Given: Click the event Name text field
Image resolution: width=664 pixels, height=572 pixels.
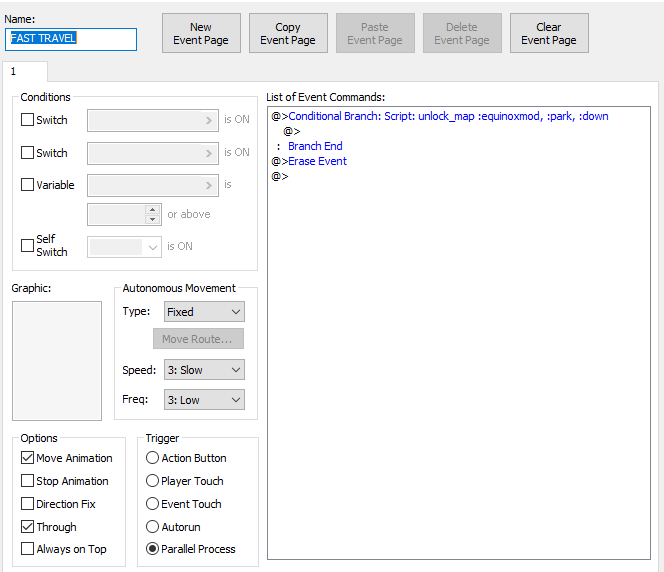Looking at the screenshot, I should tap(71, 38).
